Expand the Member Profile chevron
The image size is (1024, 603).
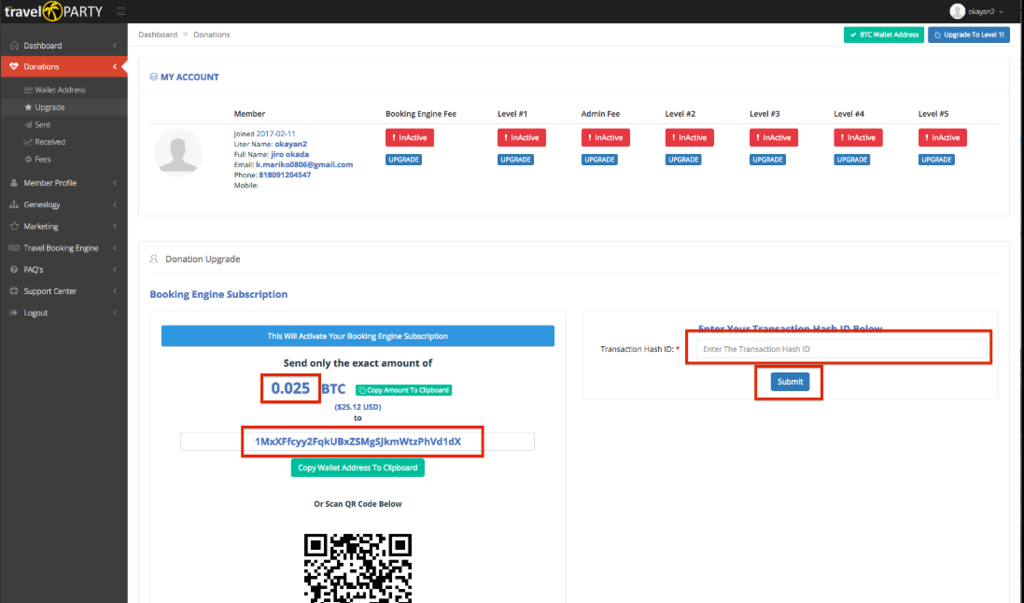coord(115,183)
